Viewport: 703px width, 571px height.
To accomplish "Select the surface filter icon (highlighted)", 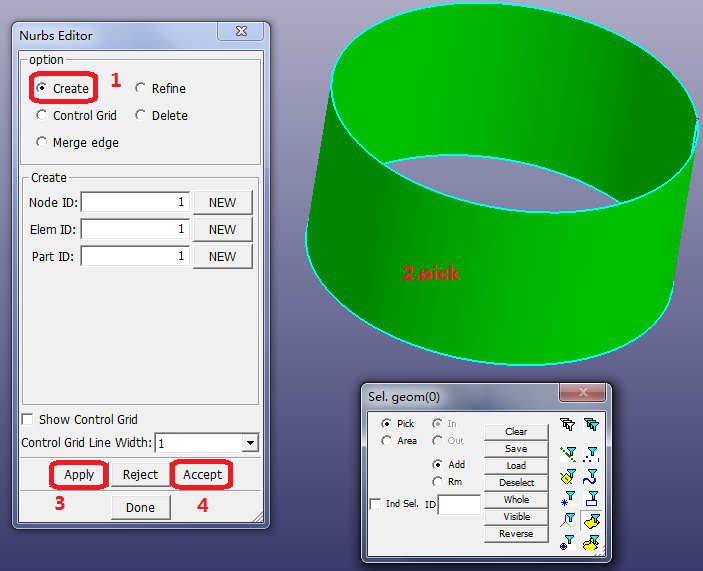I will tap(592, 520).
